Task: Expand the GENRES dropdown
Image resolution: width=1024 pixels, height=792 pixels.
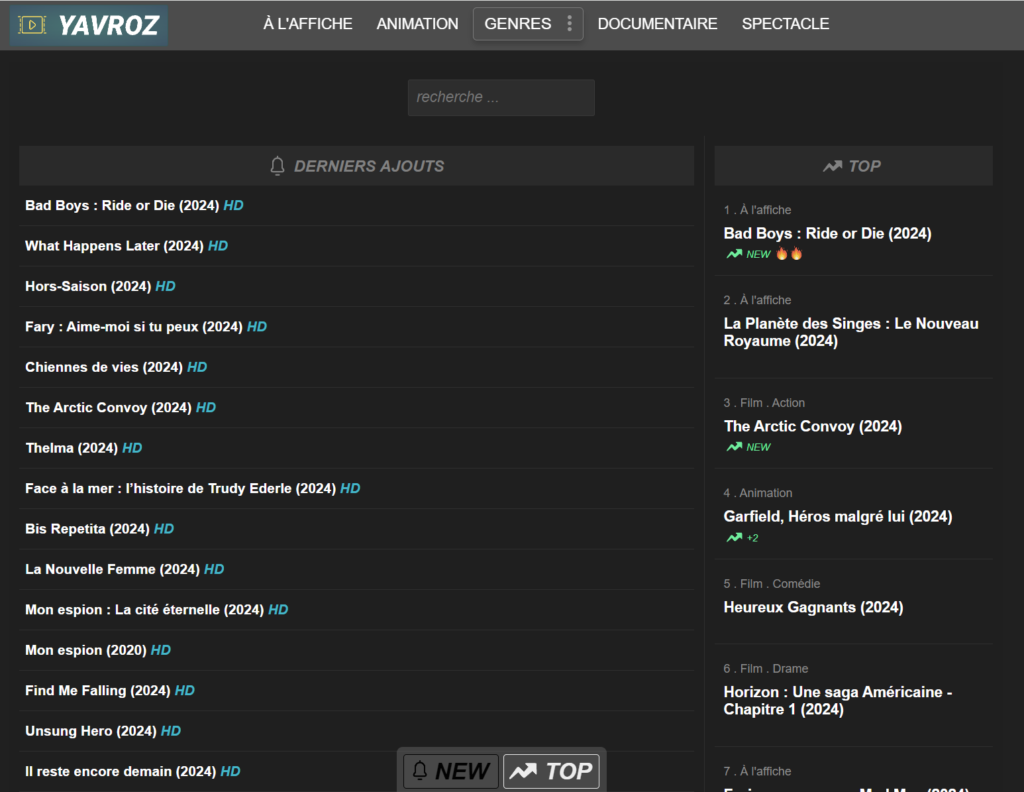Action: tap(528, 24)
